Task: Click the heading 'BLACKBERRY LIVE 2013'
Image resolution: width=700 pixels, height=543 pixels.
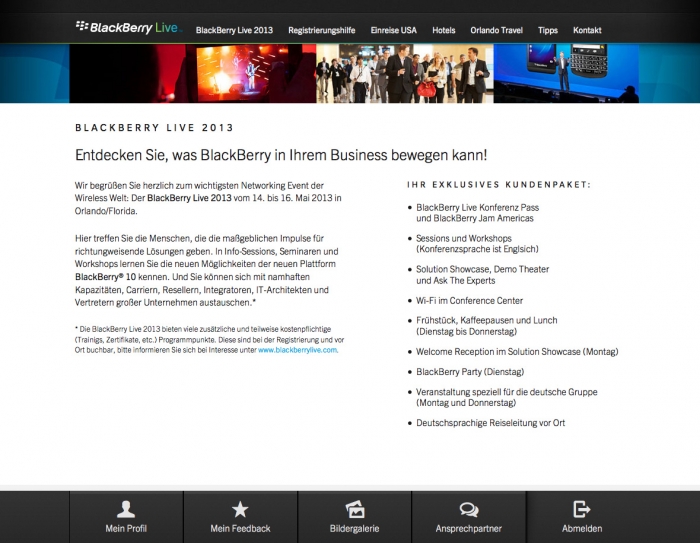Action: click(x=154, y=128)
